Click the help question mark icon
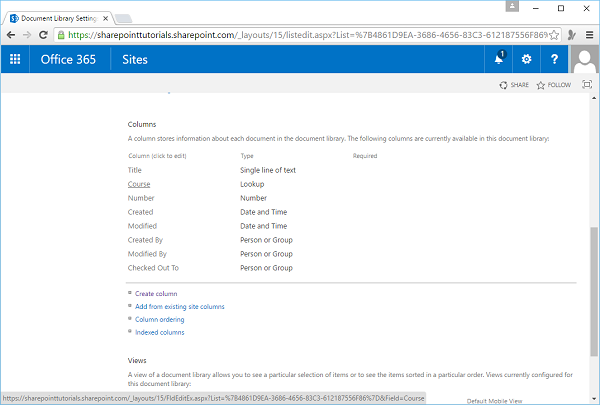The width and height of the screenshot is (600, 405). [x=555, y=59]
